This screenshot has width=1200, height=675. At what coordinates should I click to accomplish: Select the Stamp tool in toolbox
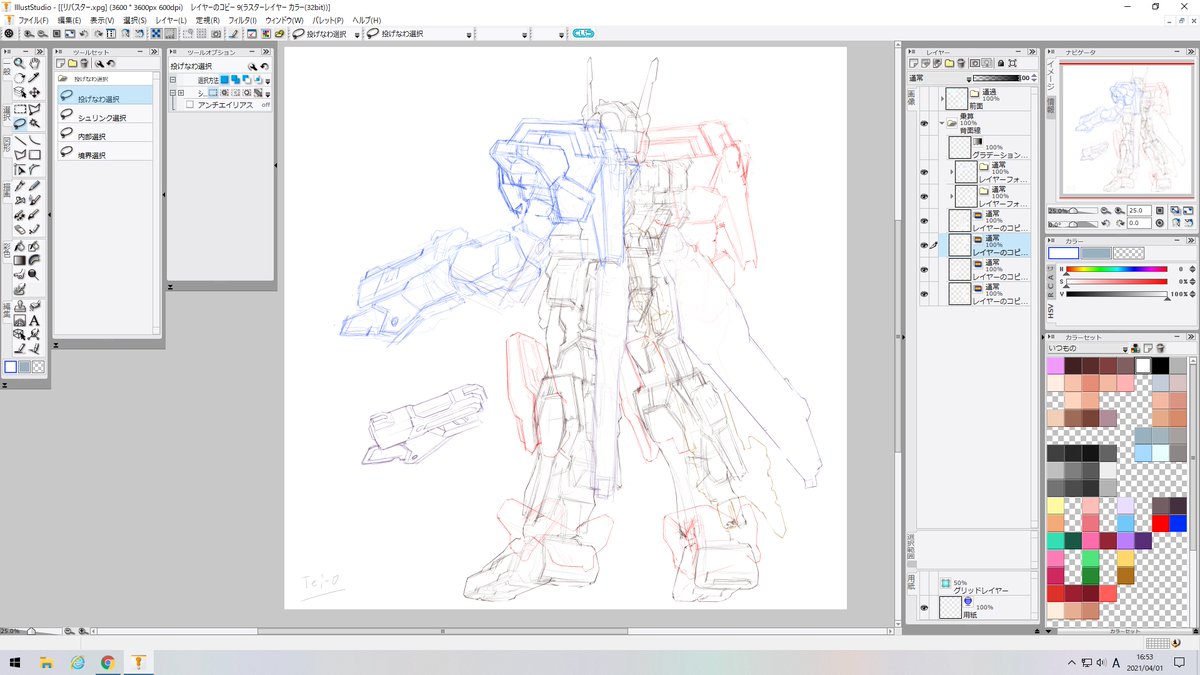(x=19, y=304)
